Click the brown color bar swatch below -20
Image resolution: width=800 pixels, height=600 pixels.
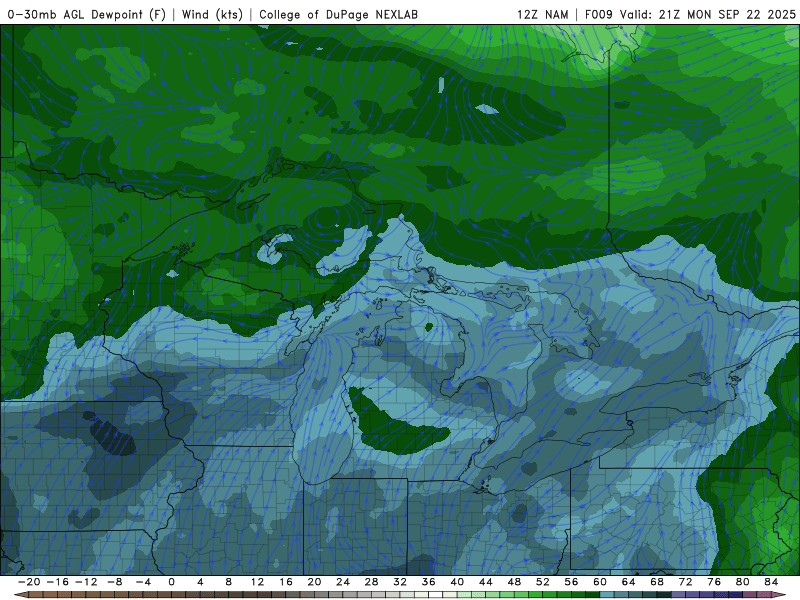point(36,595)
